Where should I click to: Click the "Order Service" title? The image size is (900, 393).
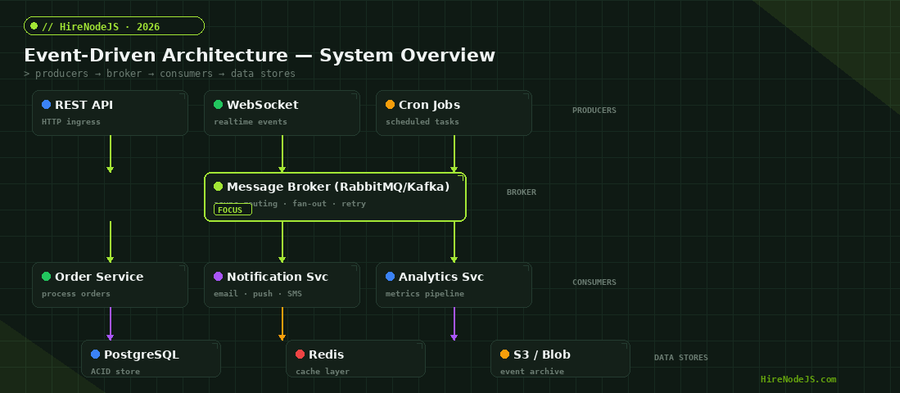[99, 277]
